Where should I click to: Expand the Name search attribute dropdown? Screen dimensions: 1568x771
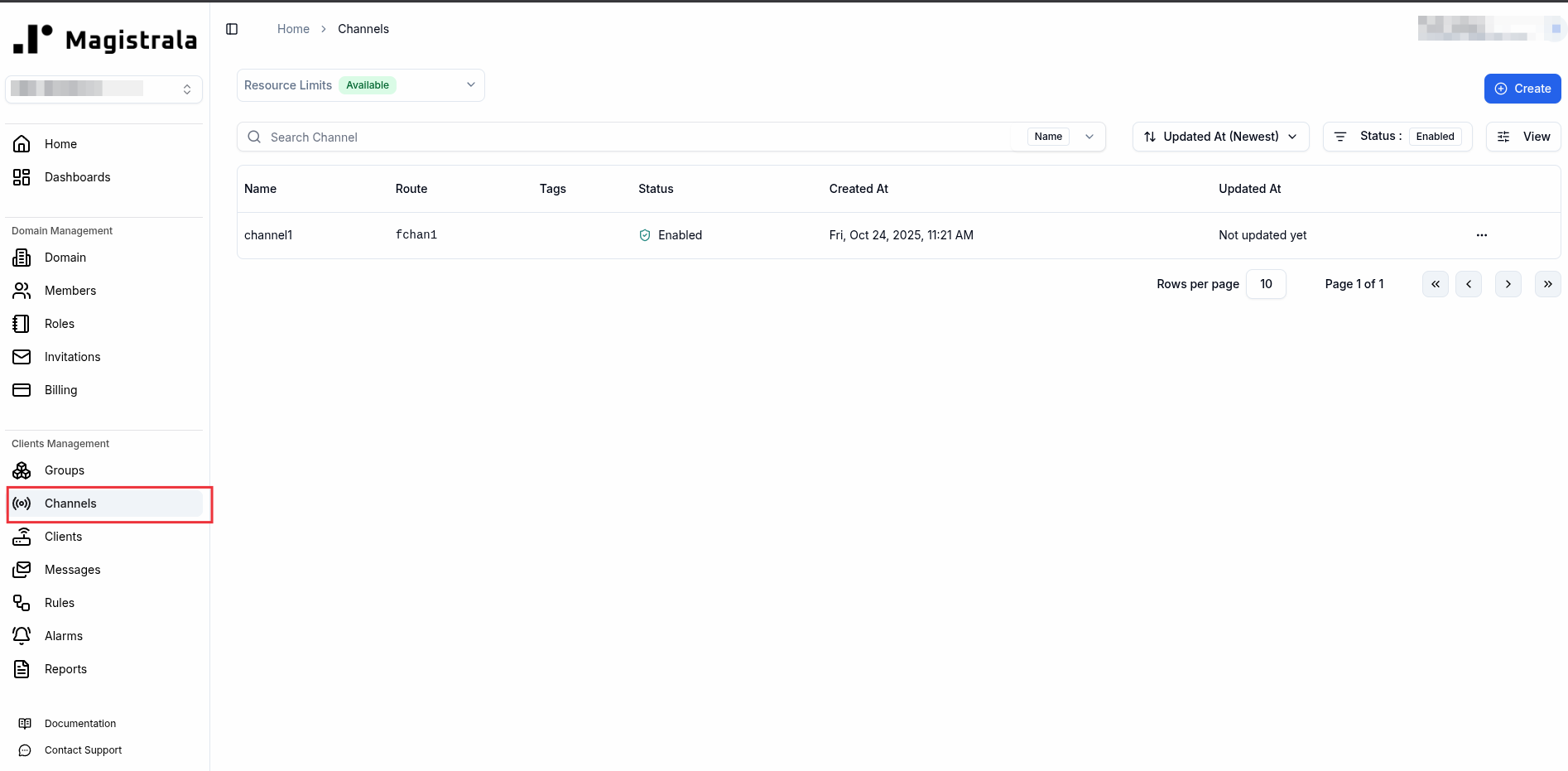[x=1089, y=136]
